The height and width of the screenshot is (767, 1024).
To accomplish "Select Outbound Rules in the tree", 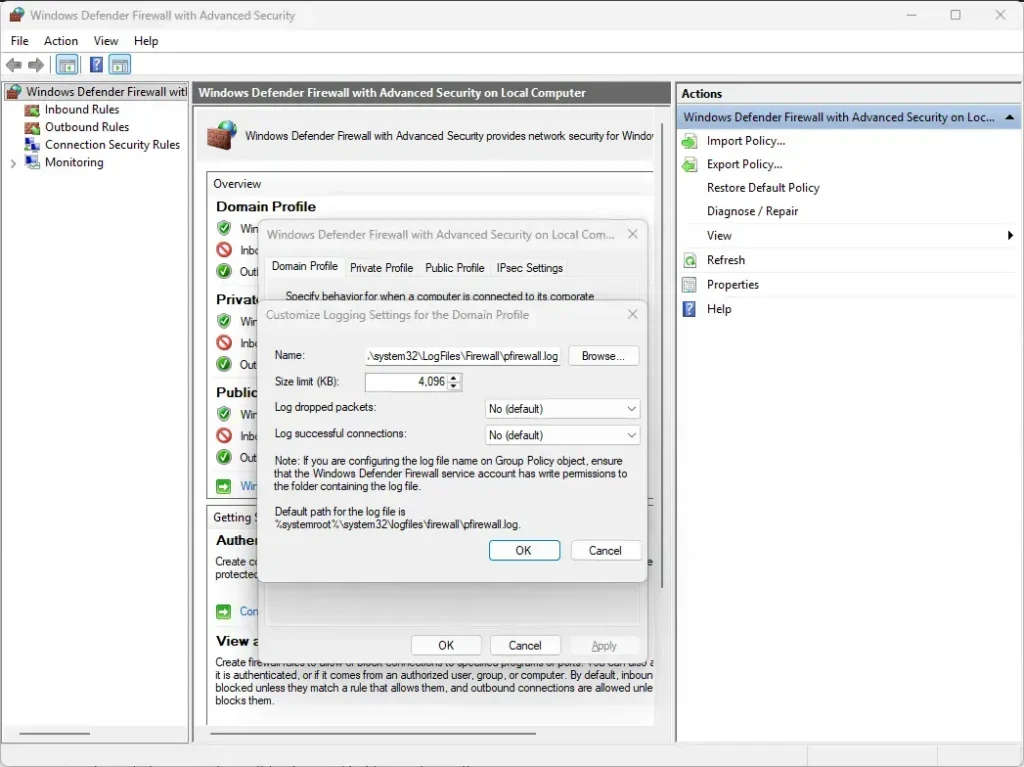I will [x=87, y=127].
